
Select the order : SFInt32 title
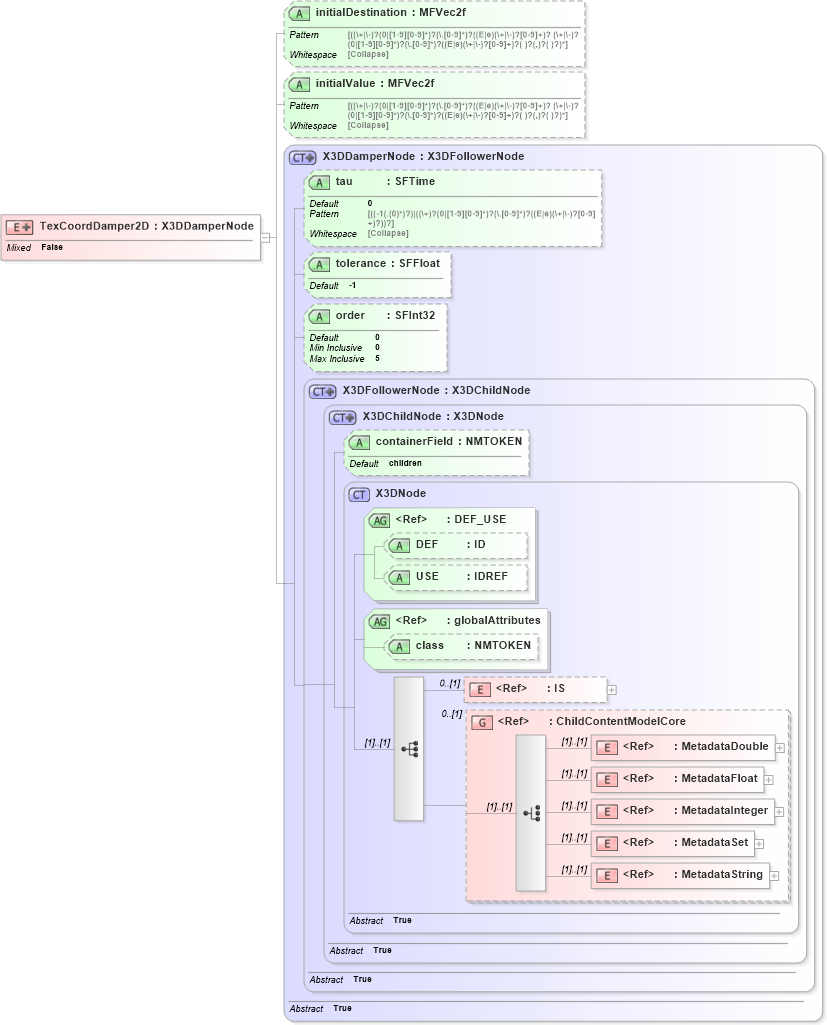(x=385, y=316)
